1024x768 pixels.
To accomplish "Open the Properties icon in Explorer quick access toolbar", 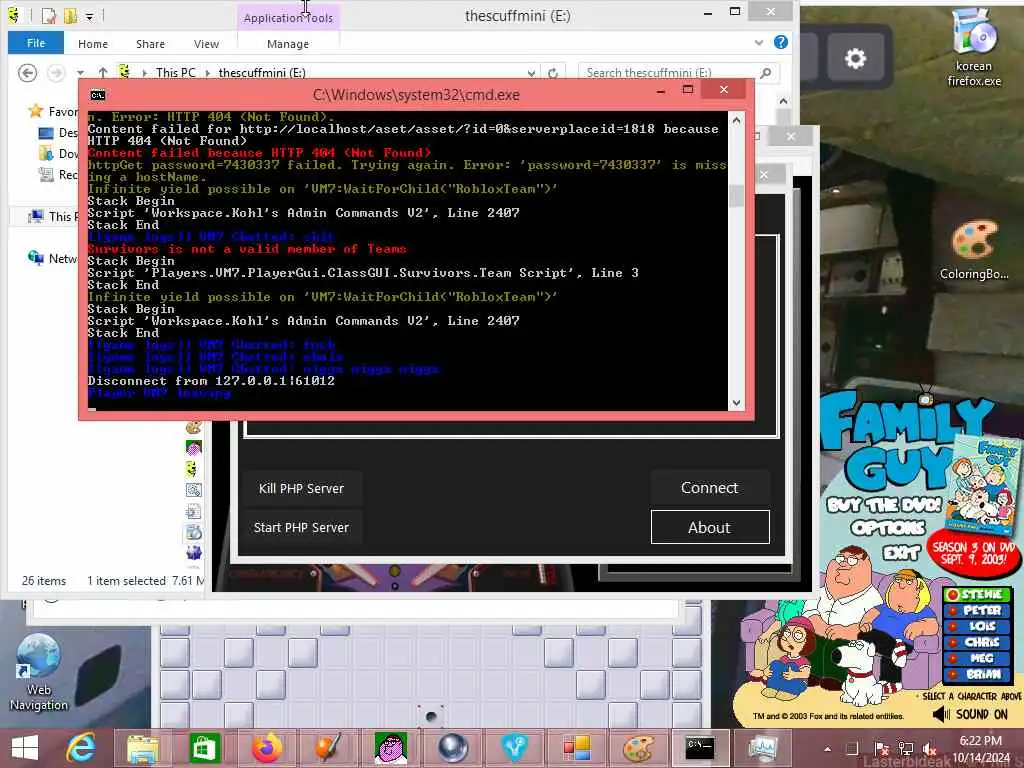I will pos(48,15).
